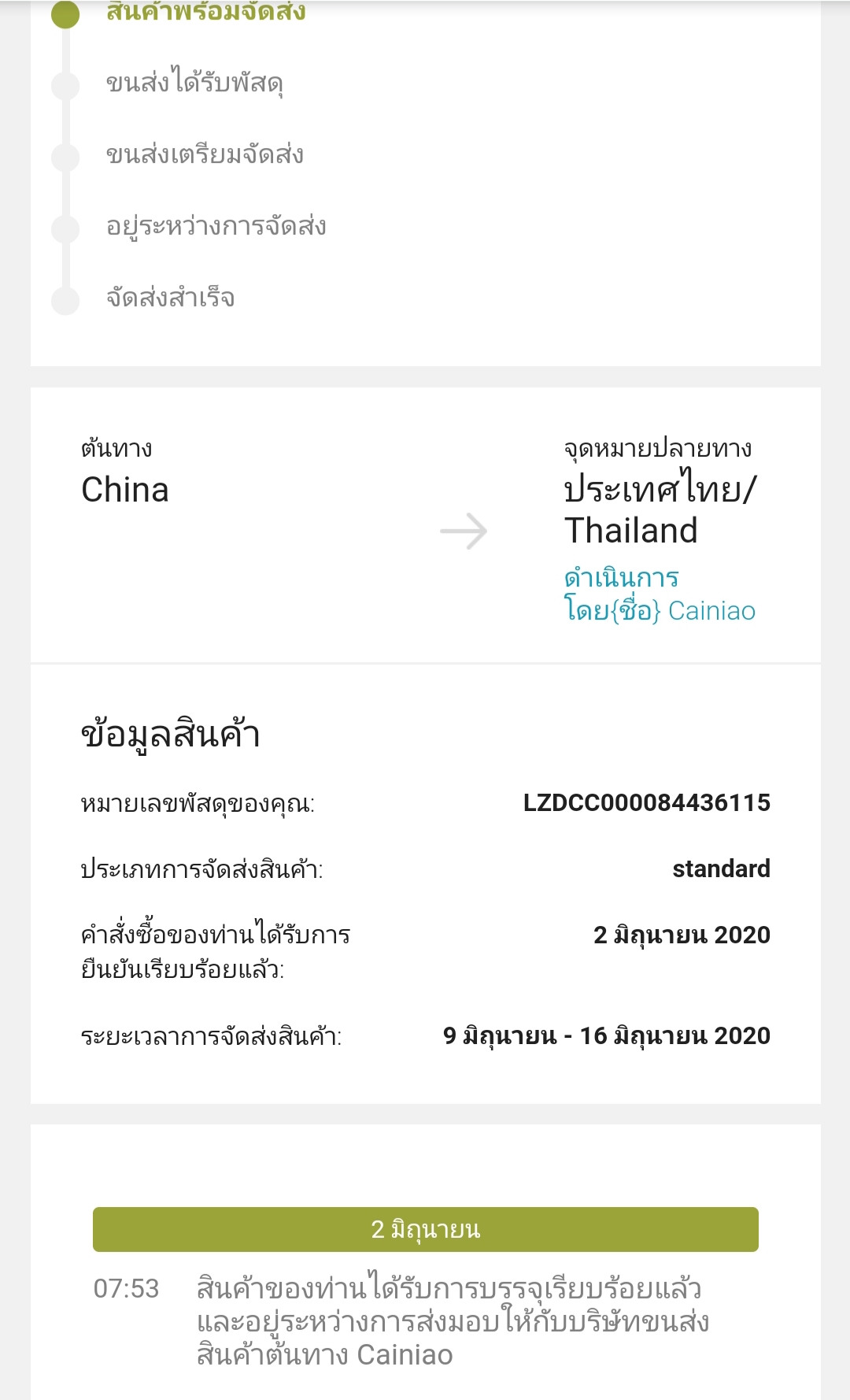Click the อยู่ระหว่างการจัดส่ง step circle

coord(65,228)
